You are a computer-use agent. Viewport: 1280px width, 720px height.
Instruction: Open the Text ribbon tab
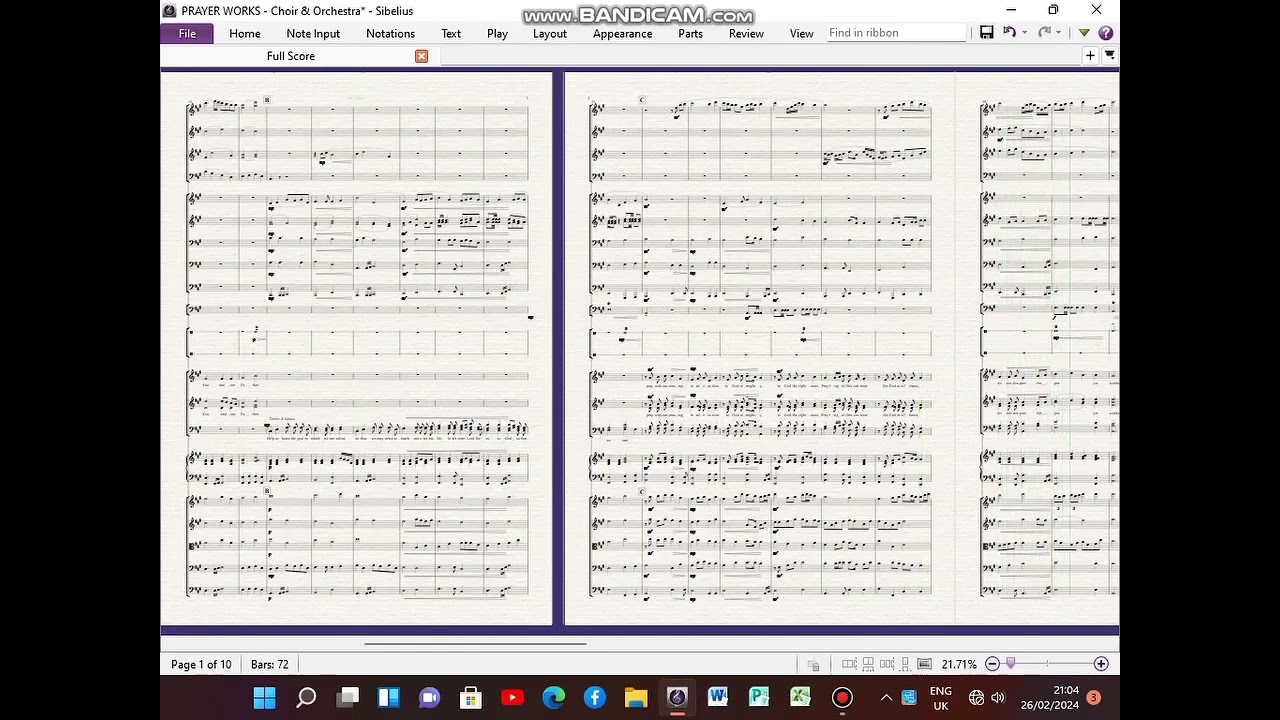tap(451, 33)
